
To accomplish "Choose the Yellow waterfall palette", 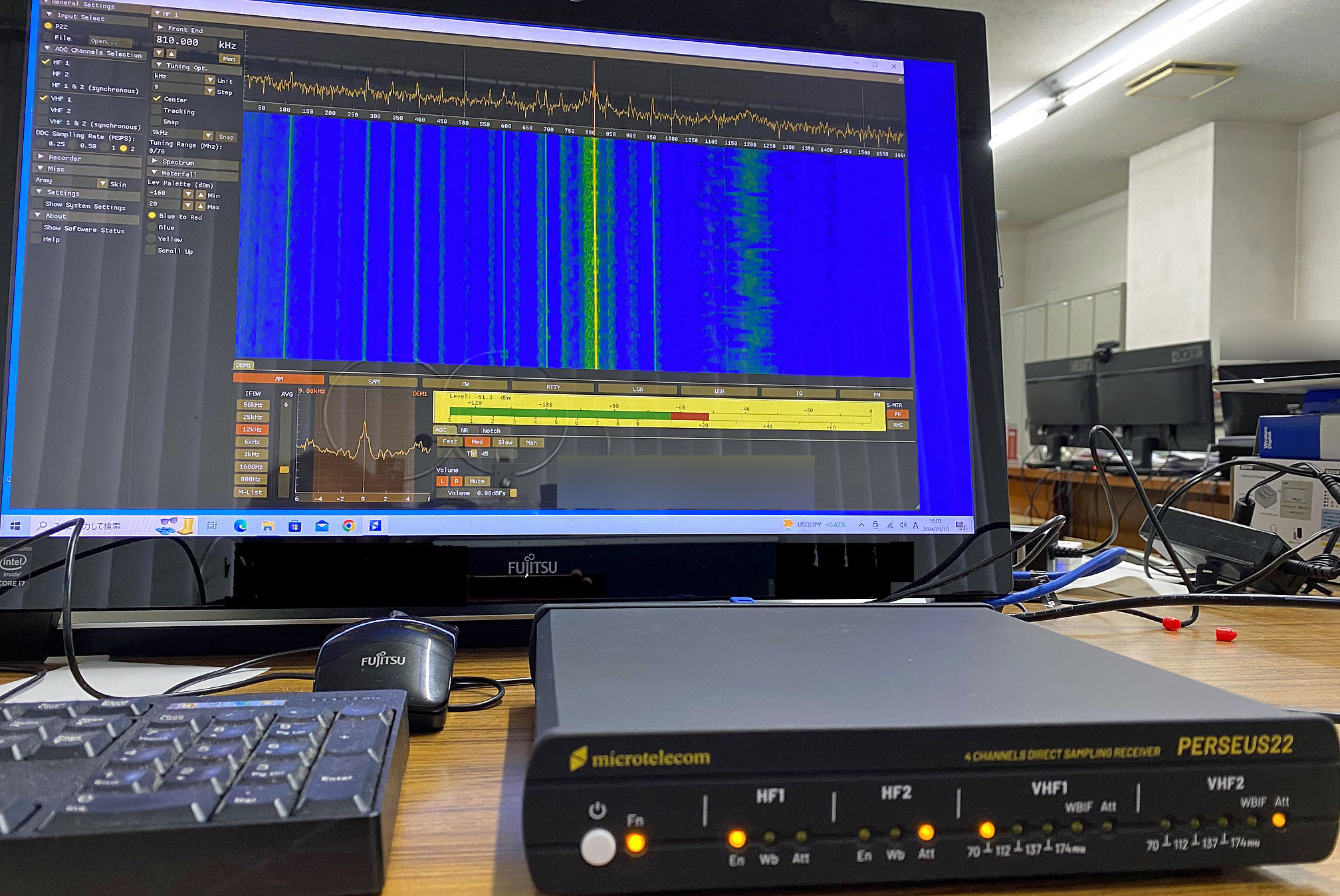I will pos(151,238).
